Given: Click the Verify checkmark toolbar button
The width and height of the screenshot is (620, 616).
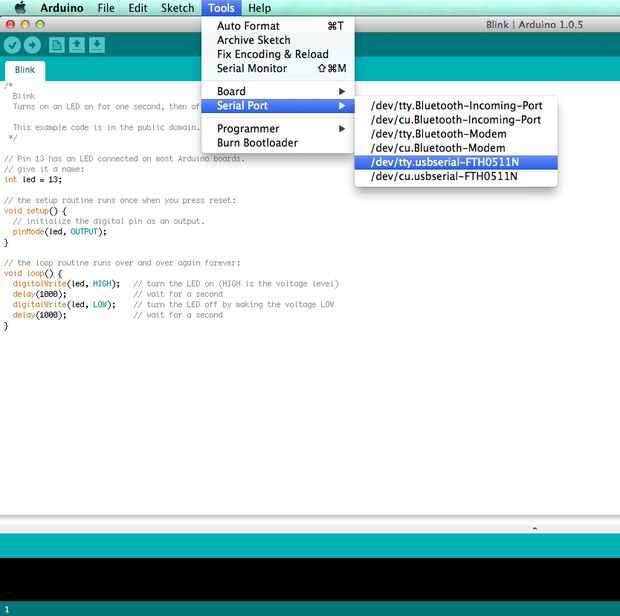Looking at the screenshot, I should [12, 45].
